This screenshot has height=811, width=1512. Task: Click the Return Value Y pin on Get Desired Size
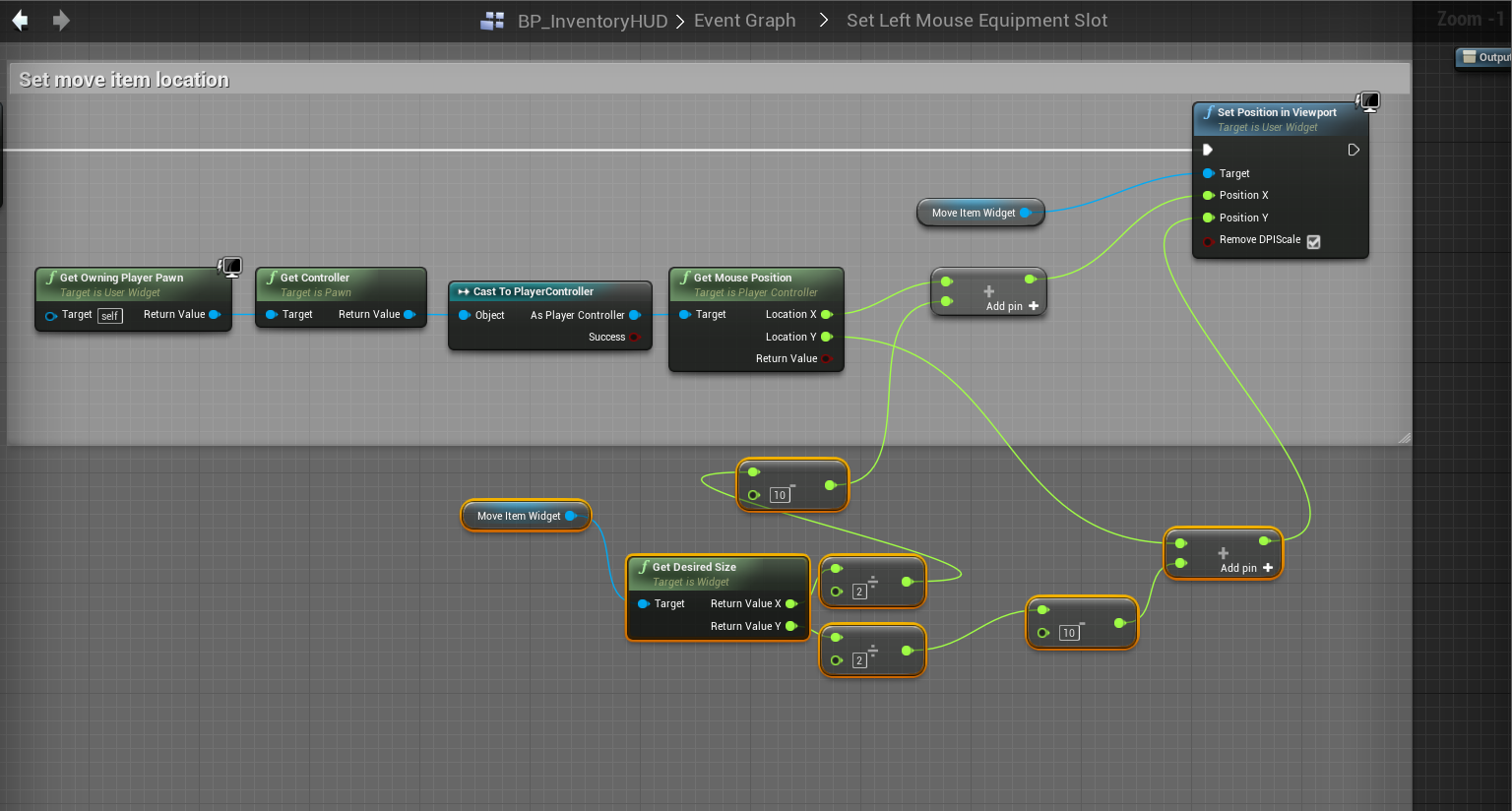(x=791, y=626)
